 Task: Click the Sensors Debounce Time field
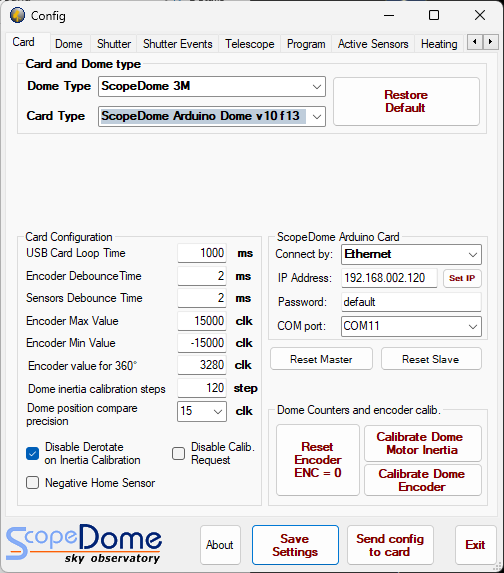(x=202, y=298)
